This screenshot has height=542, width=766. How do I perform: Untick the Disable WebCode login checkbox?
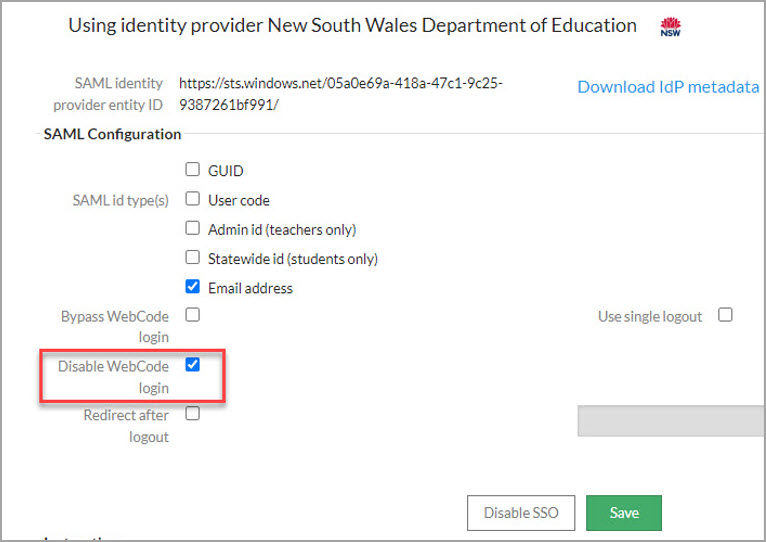pyautogui.click(x=193, y=365)
